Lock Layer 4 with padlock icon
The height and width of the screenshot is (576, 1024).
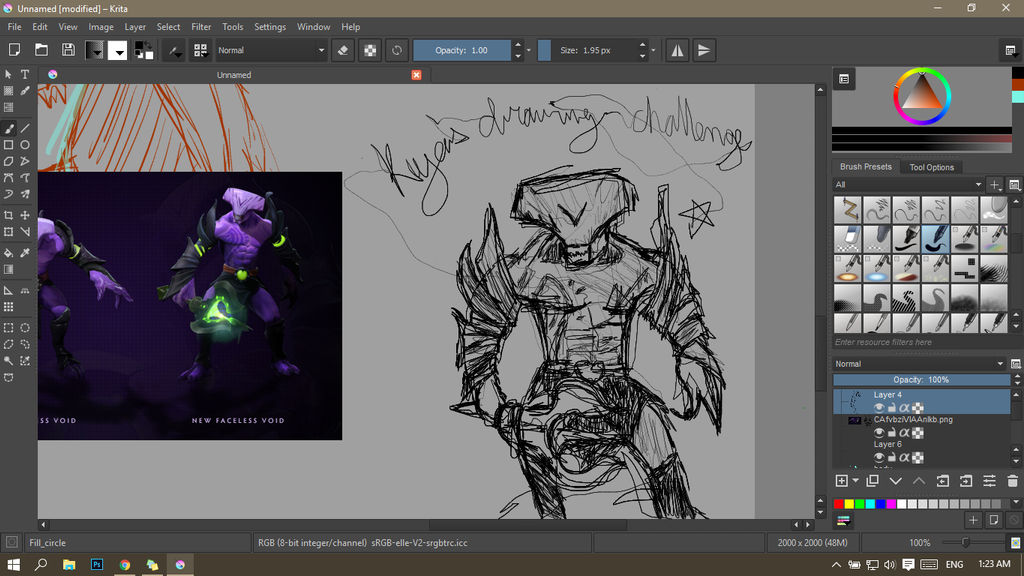891,408
